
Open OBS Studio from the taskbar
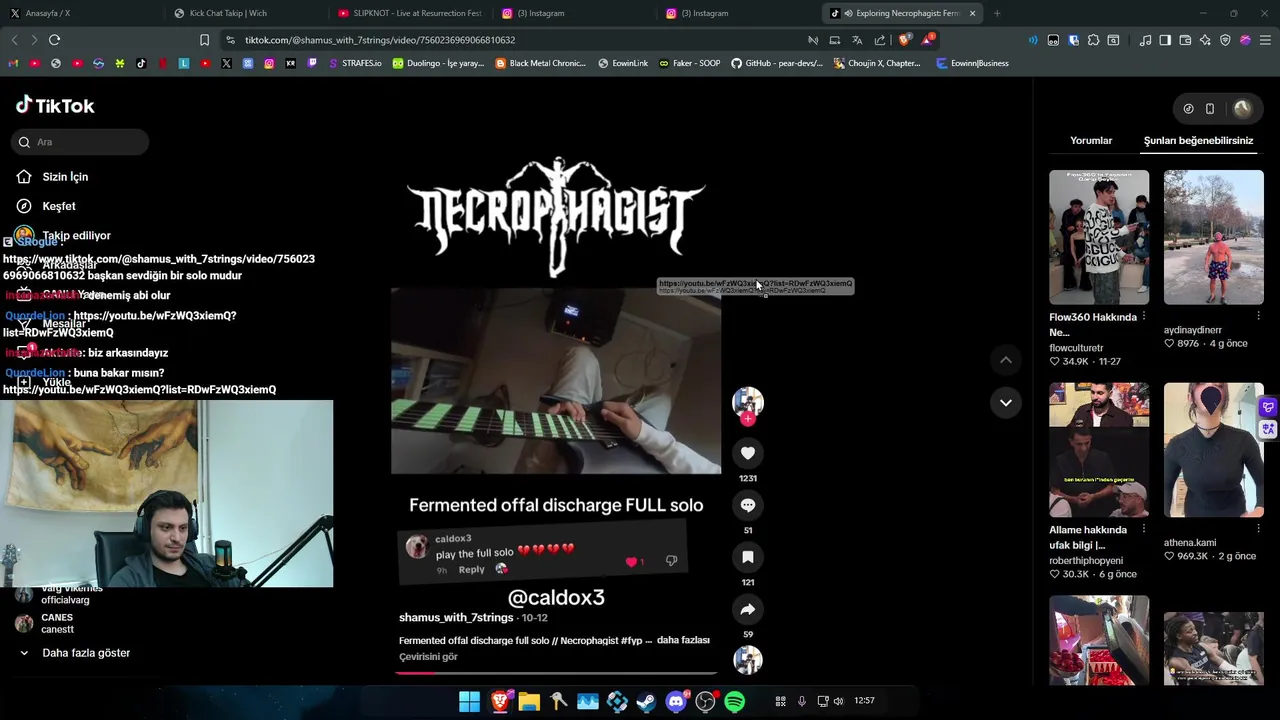[x=705, y=702]
